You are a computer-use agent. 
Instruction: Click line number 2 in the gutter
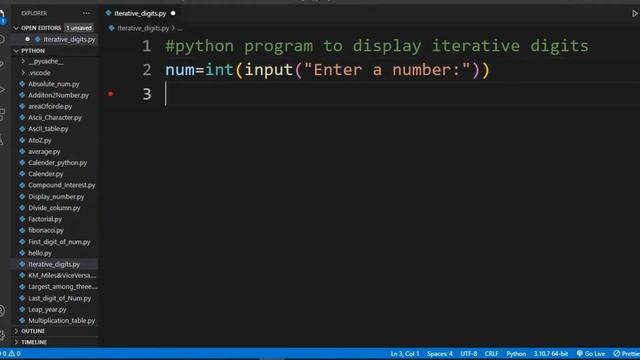[147, 70]
